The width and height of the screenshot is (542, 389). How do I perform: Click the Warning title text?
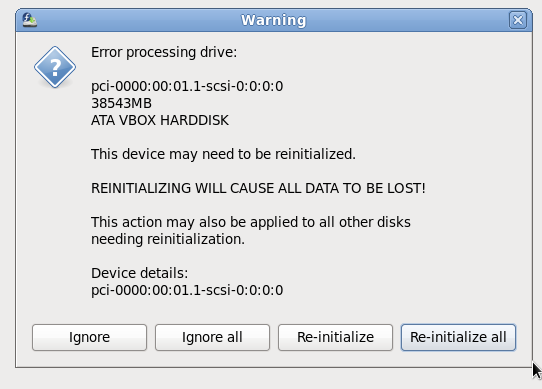274,20
